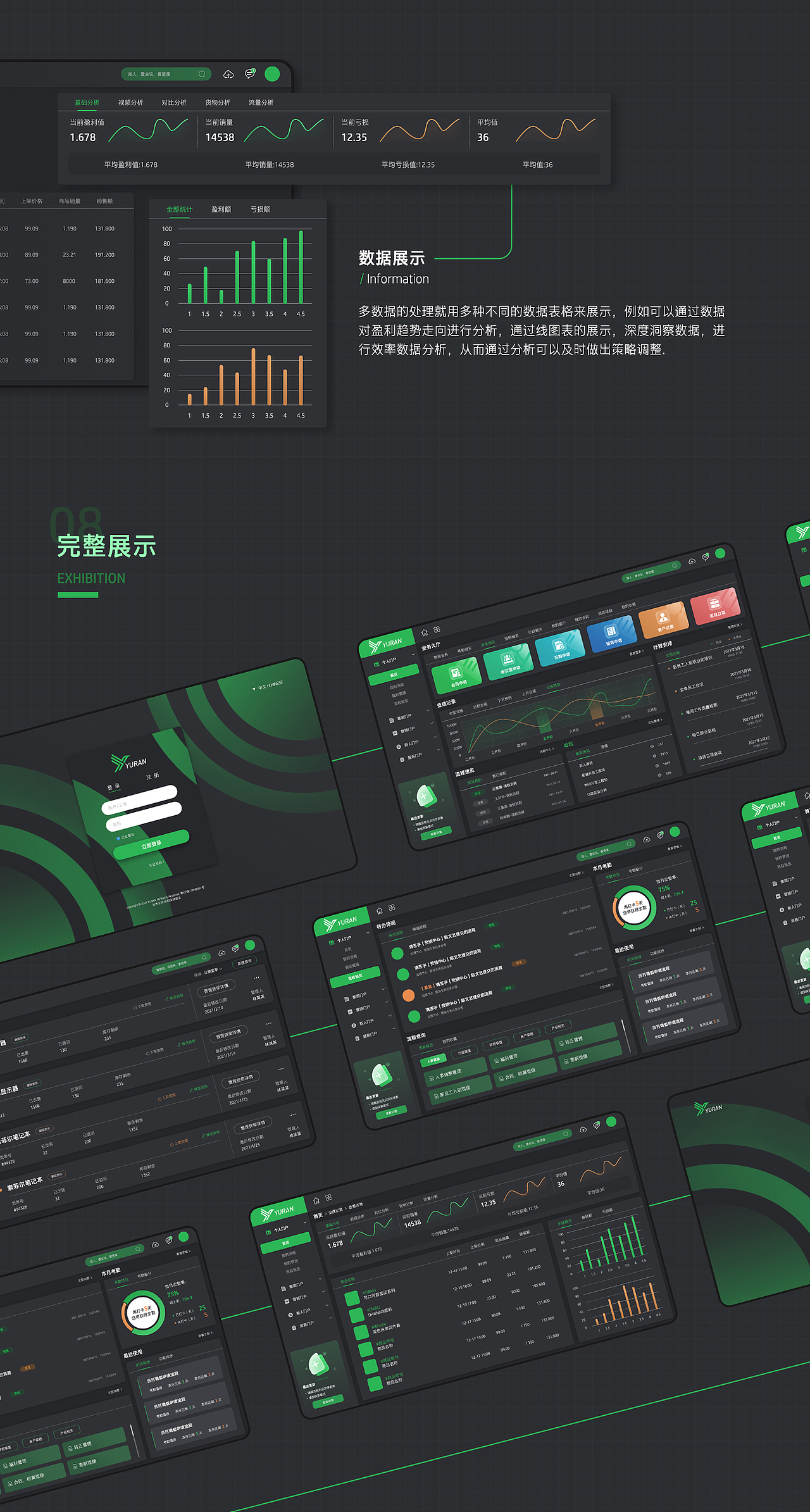Switch to 视频分析 tab in flat analytics panel
Image resolution: width=810 pixels, height=1512 pixels.
(130, 103)
